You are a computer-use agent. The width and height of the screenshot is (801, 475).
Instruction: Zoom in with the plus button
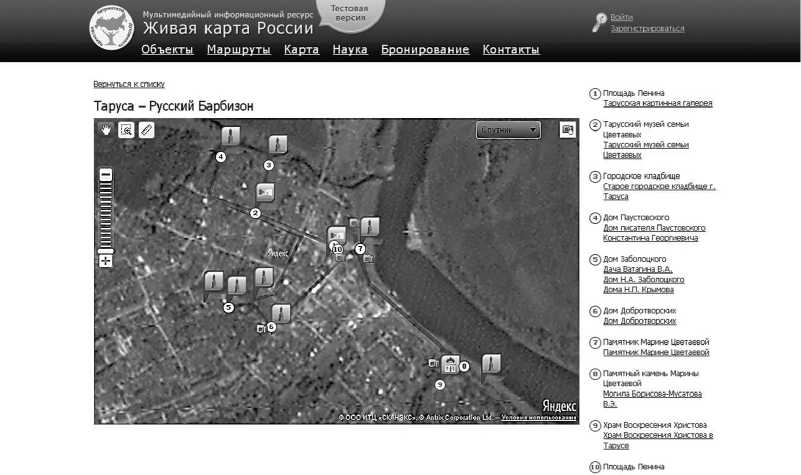click(106, 262)
